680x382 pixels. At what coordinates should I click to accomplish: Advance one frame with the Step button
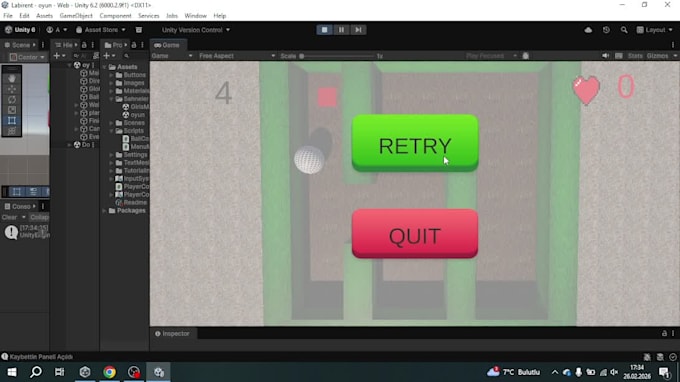point(358,30)
